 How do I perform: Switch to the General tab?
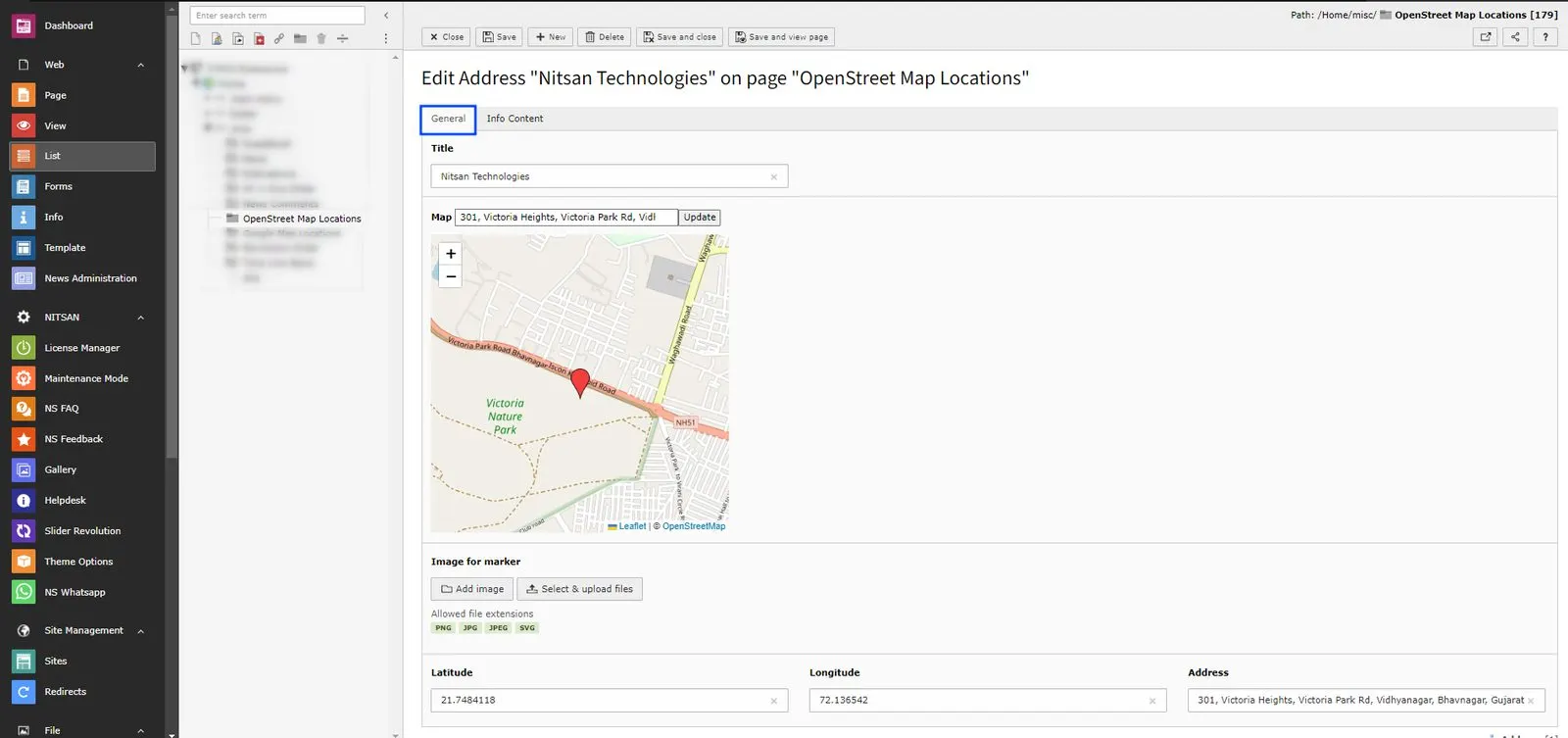pos(448,119)
